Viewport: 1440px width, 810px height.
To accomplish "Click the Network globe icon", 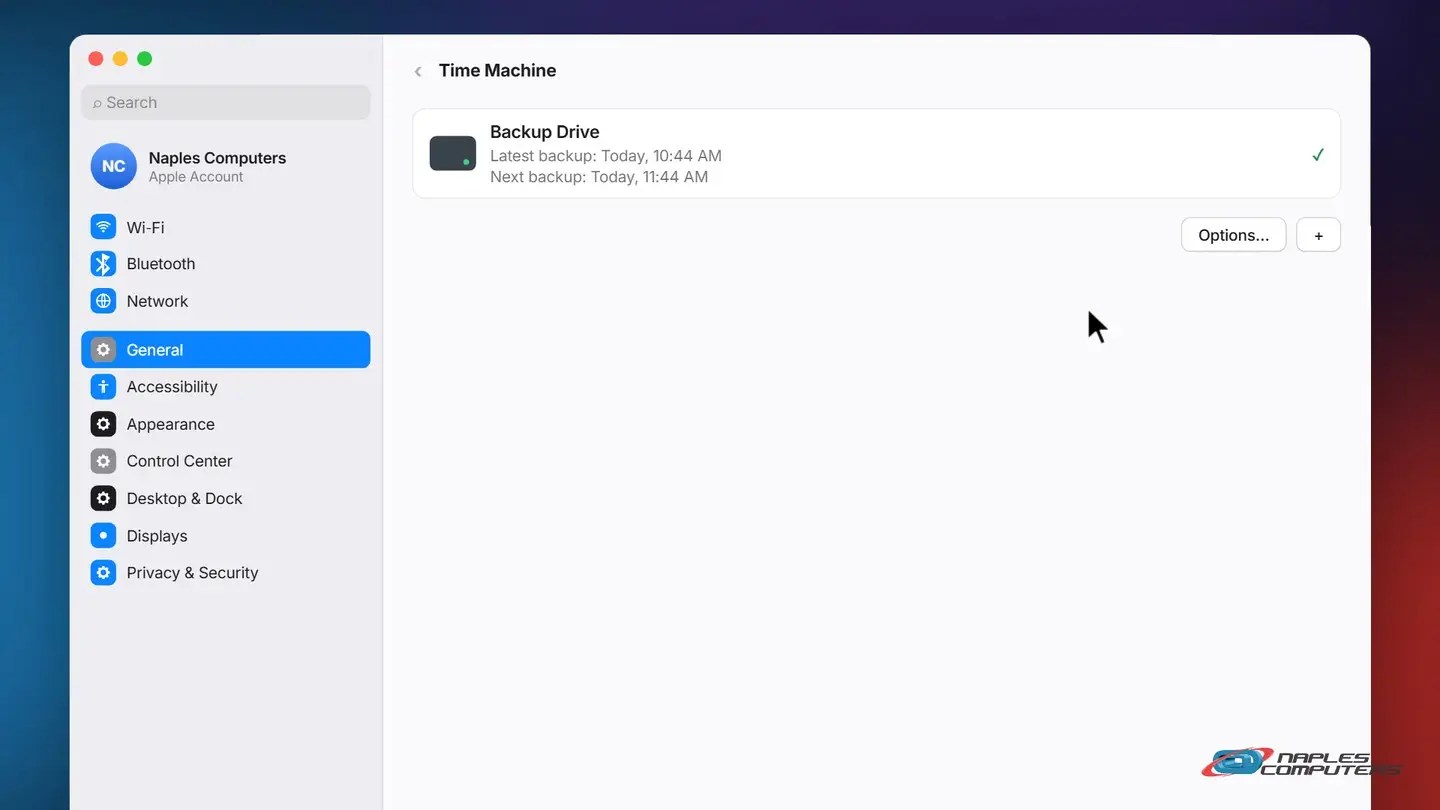I will click(x=103, y=301).
